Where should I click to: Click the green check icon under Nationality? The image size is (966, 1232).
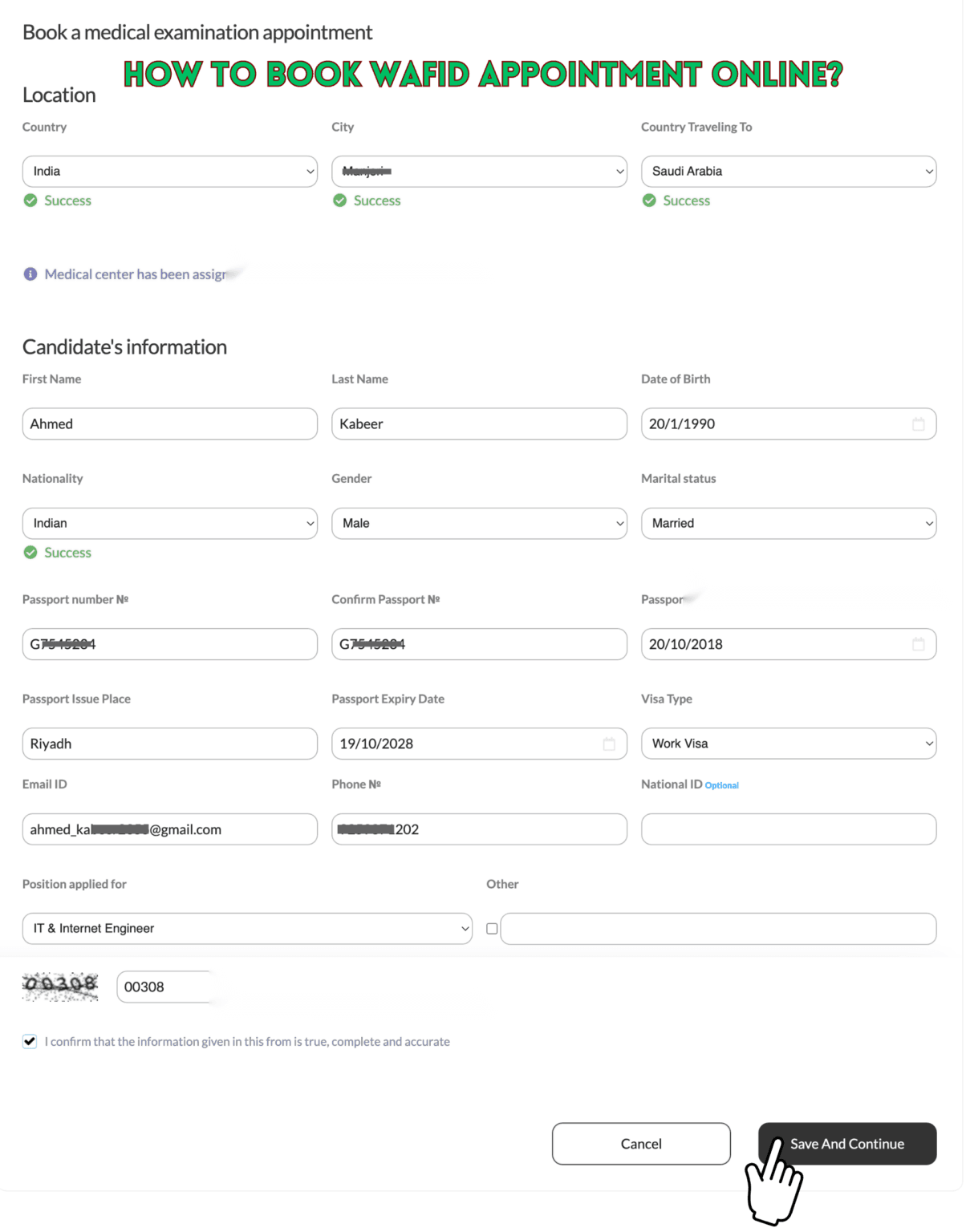tap(30, 553)
